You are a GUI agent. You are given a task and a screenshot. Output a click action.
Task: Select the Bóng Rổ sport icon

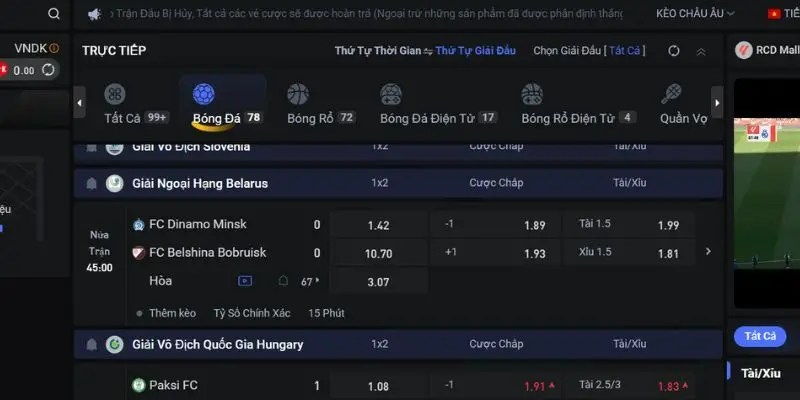click(x=298, y=94)
